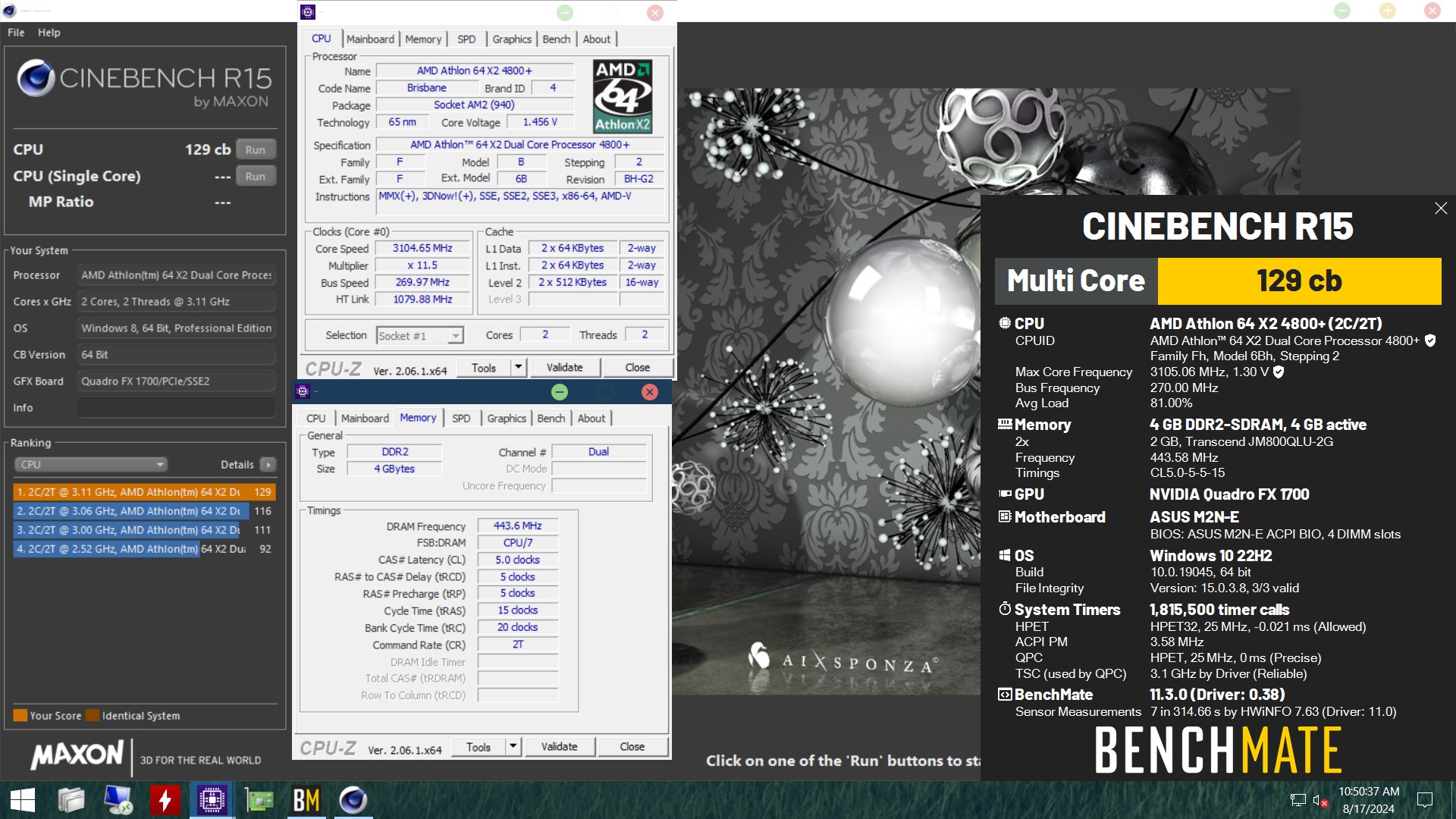This screenshot has width=1456, height=819.
Task: Switch to the Mainboard tab in the upper CPU-Z window
Action: tap(370, 39)
